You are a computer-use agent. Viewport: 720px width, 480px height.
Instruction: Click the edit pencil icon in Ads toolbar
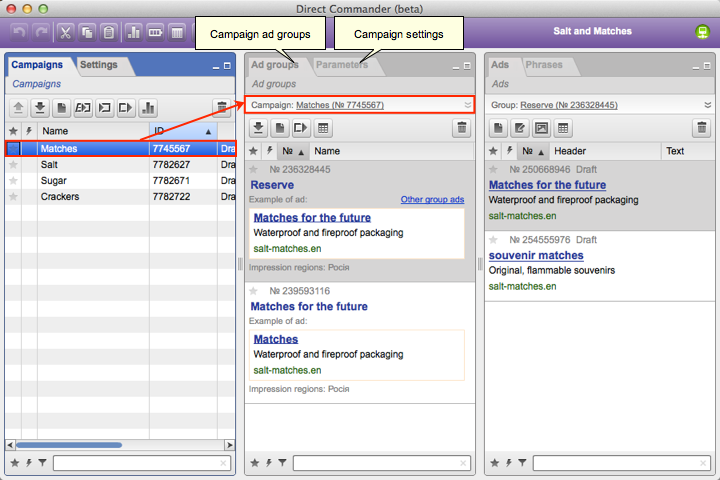pyautogui.click(x=520, y=128)
